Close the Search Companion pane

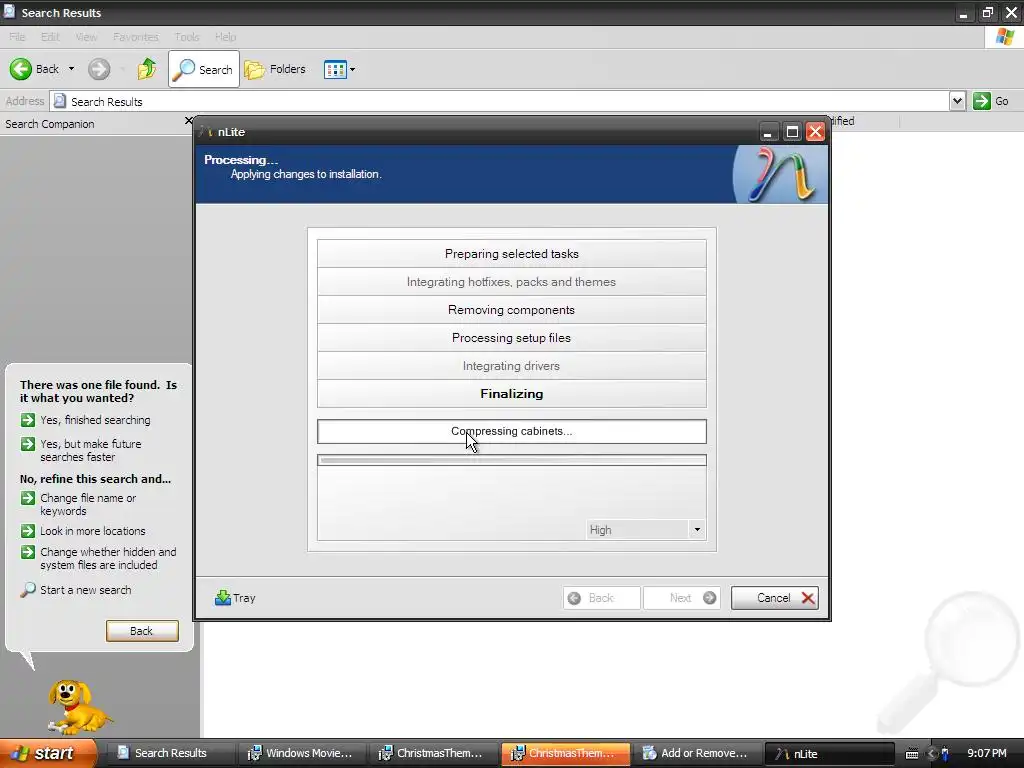(x=189, y=121)
